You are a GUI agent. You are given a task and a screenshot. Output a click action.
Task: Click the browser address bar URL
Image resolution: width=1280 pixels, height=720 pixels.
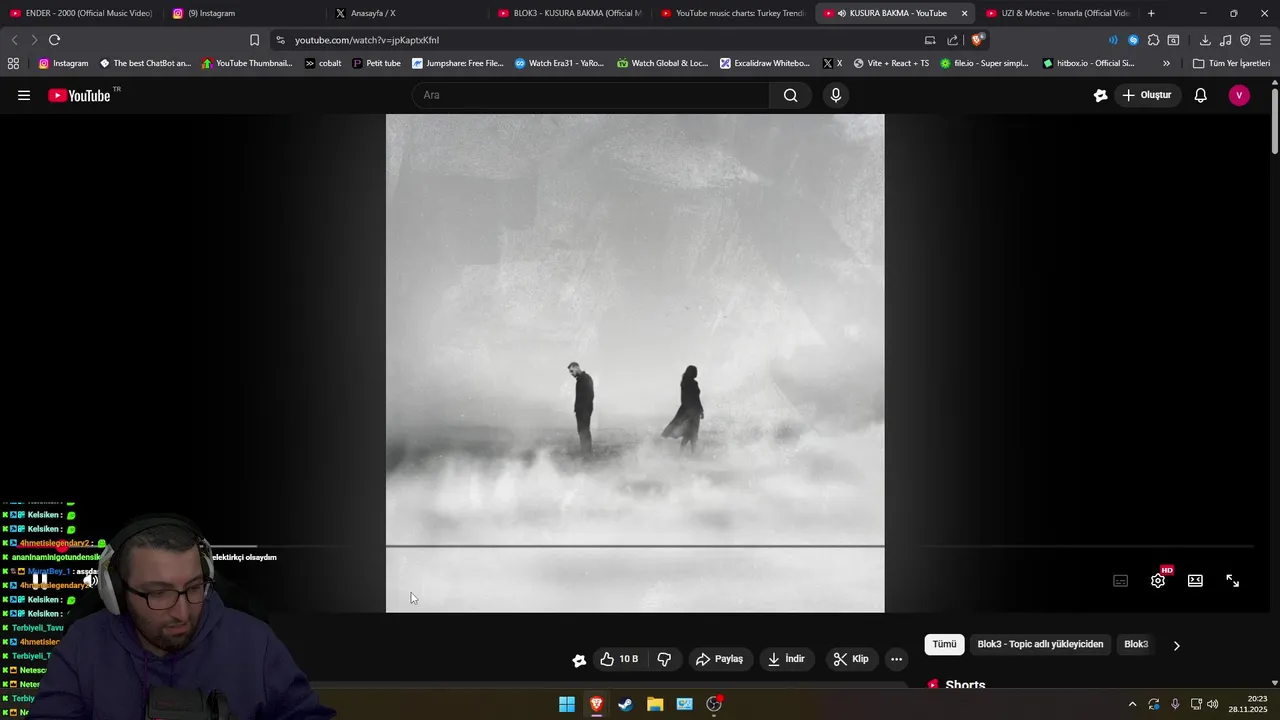click(367, 40)
